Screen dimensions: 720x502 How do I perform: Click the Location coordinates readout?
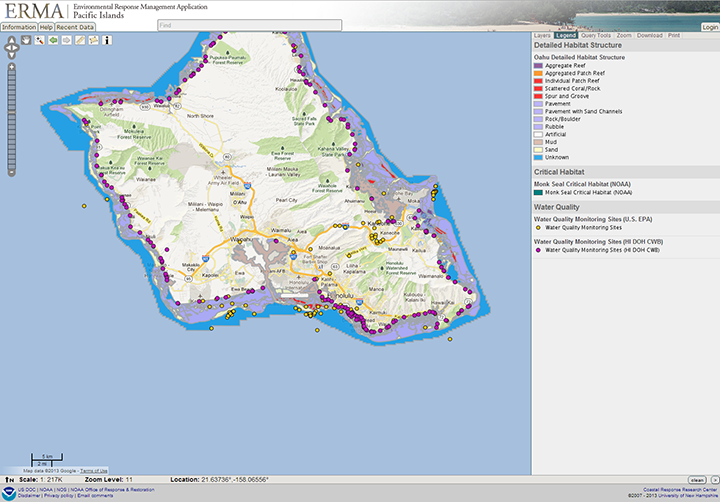pos(219,479)
